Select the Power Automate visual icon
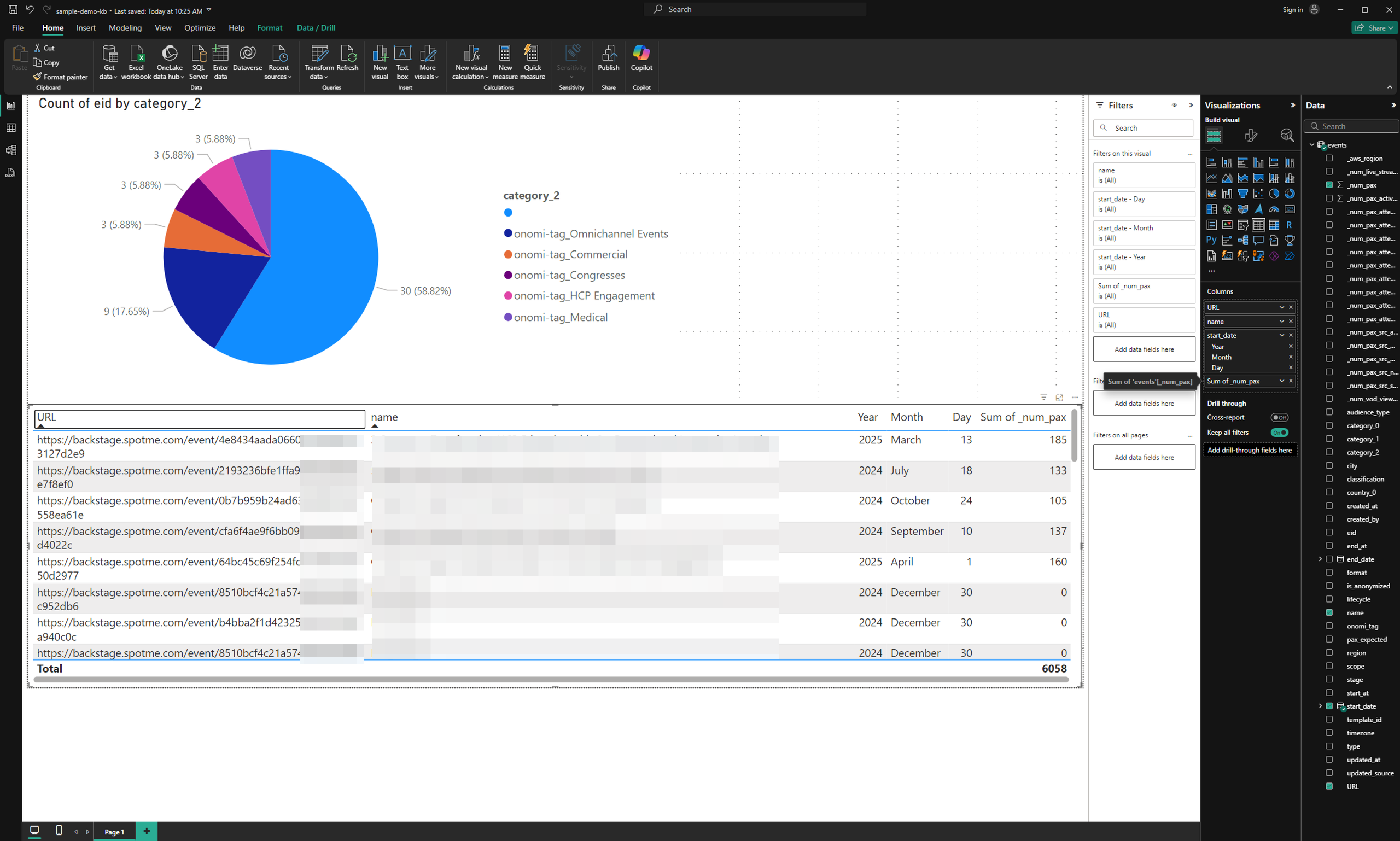 point(1290,256)
